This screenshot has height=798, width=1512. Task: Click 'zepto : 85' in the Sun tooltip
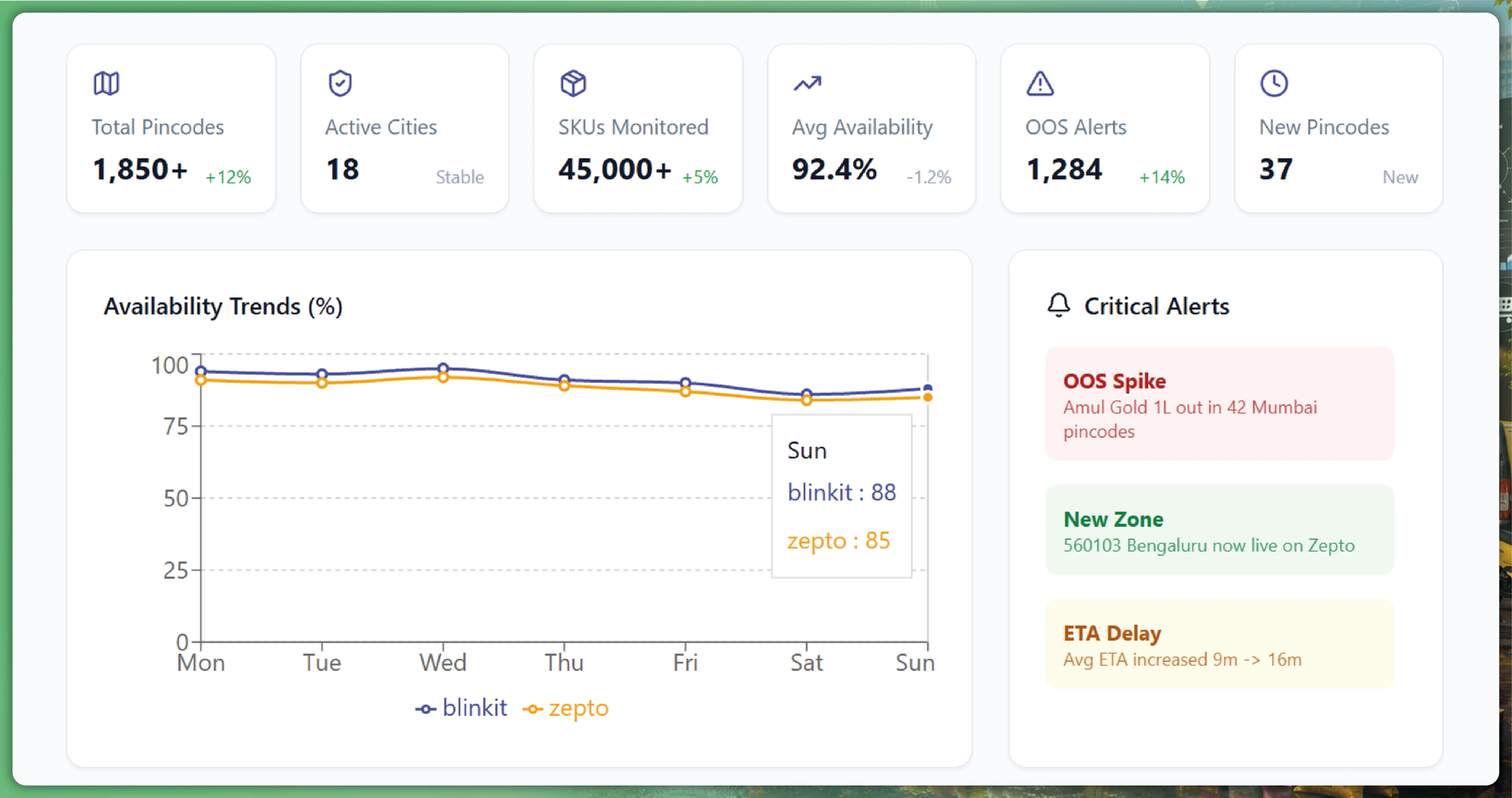click(838, 540)
